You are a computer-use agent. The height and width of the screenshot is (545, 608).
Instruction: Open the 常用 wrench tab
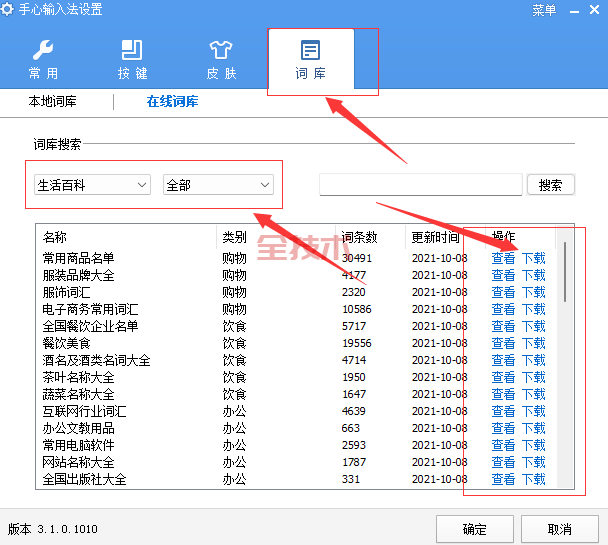[x=43, y=59]
